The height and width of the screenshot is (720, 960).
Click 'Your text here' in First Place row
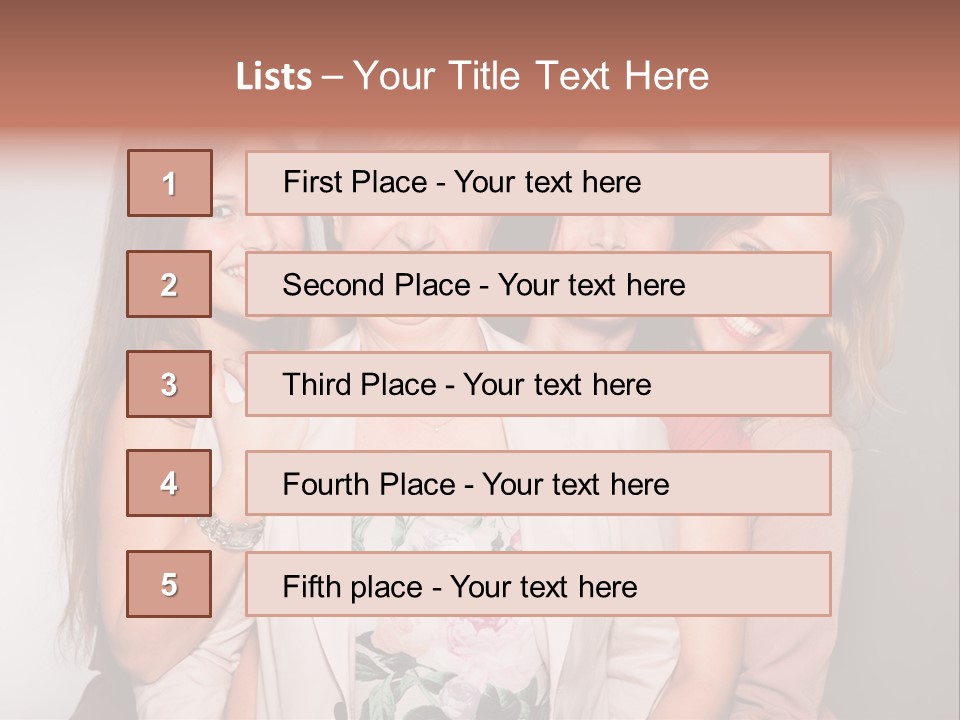click(547, 183)
